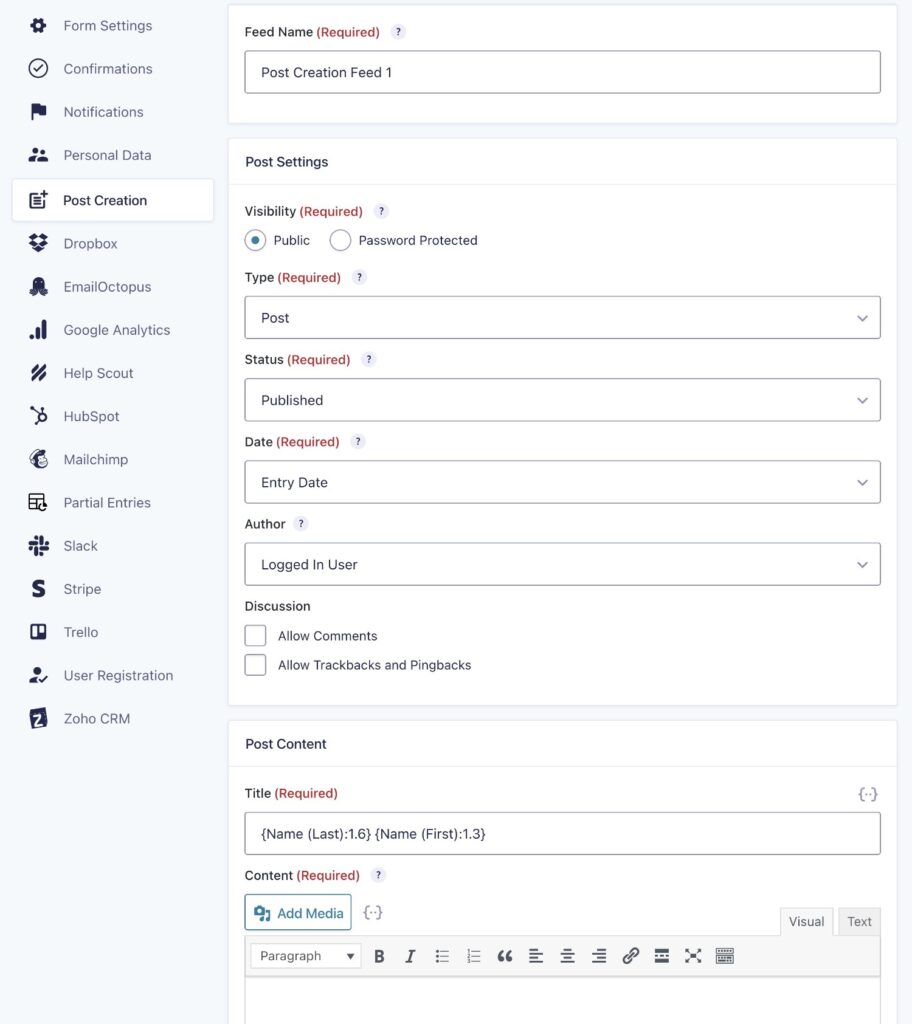Click the Dropbox logo icon

point(39,243)
